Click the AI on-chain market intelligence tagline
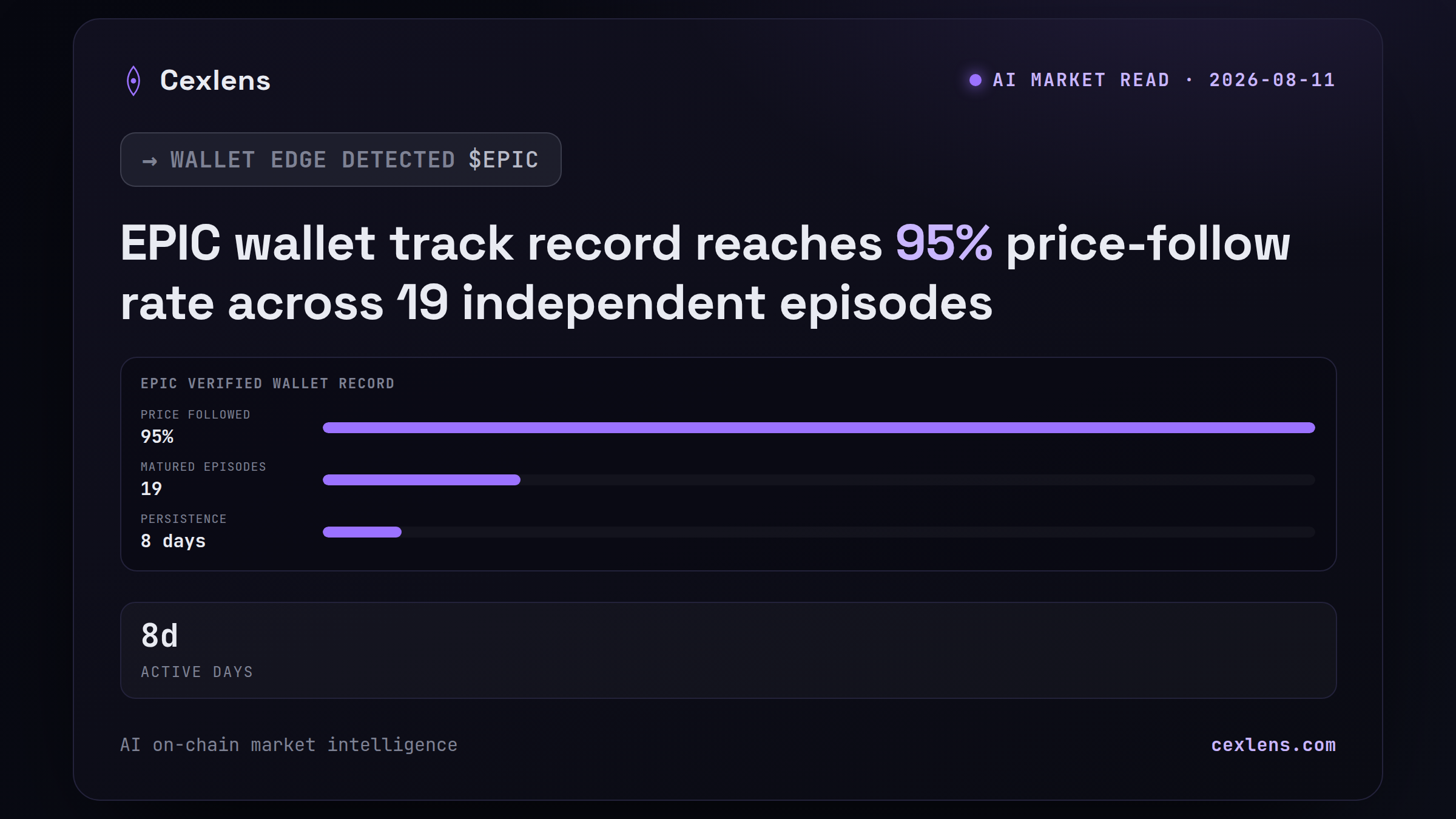The height and width of the screenshot is (819, 1456). 289,745
